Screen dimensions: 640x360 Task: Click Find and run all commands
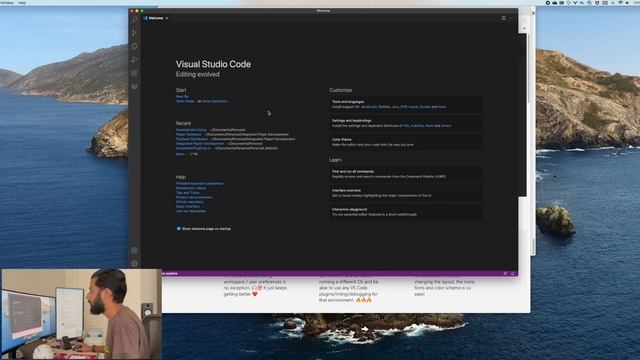pos(406,174)
